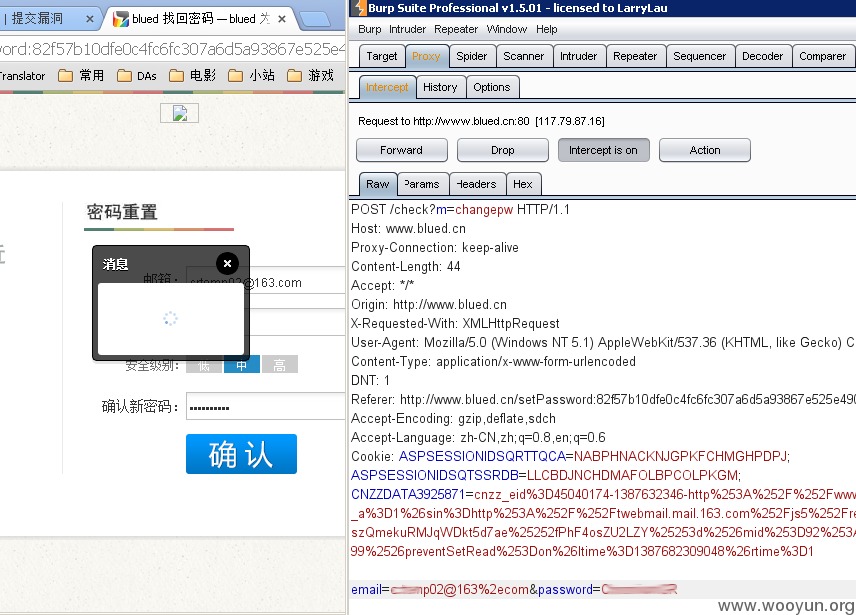Open the 游戏 bookmarks folder
The width and height of the screenshot is (856, 615).
coord(310,75)
